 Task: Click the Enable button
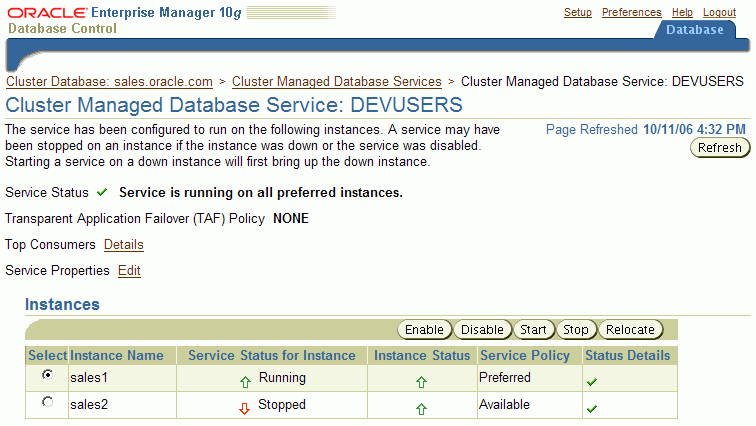(x=424, y=330)
